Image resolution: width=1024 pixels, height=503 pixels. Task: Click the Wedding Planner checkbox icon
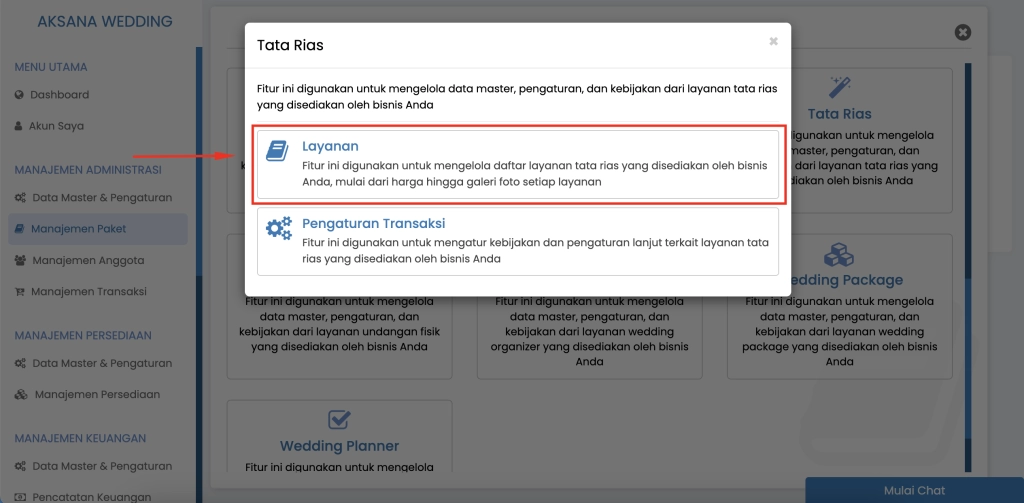(x=339, y=420)
